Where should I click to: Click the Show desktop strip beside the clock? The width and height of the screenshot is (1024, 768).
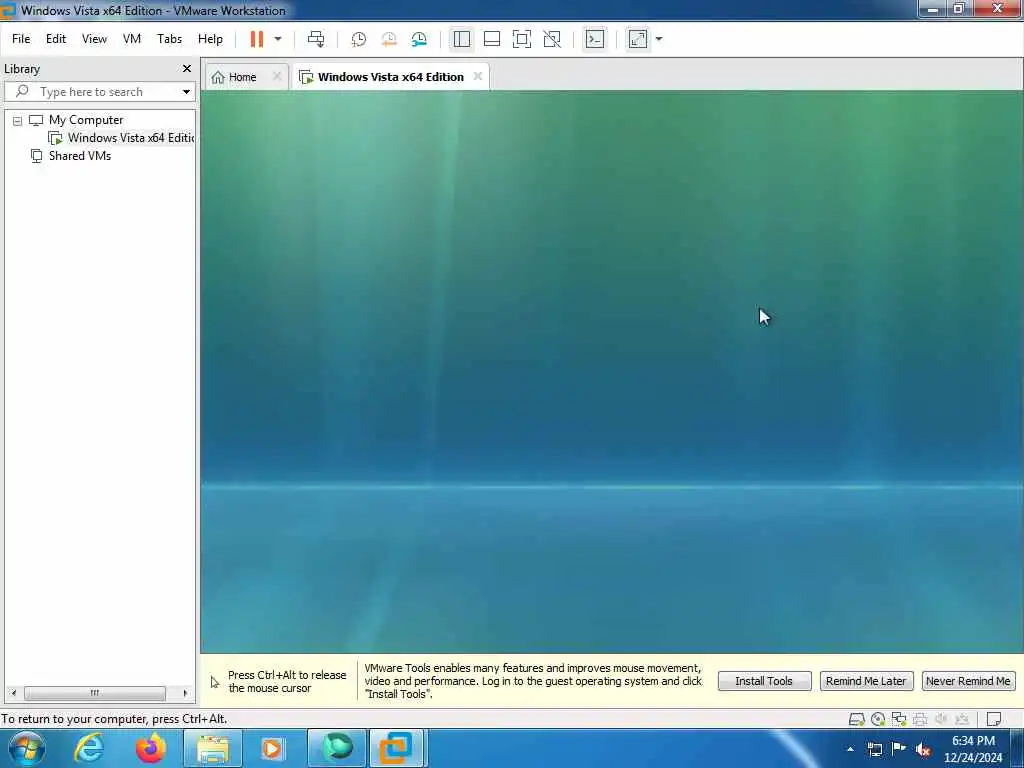coord(1017,748)
